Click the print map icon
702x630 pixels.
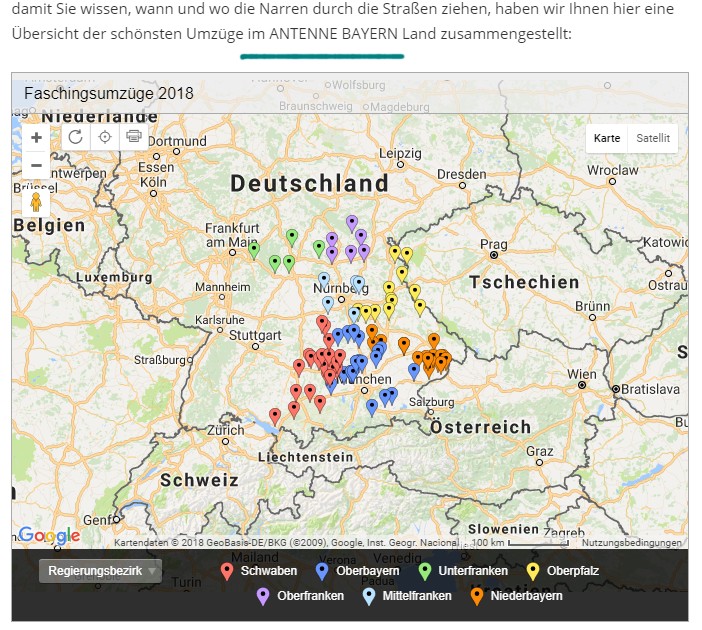[x=134, y=136]
